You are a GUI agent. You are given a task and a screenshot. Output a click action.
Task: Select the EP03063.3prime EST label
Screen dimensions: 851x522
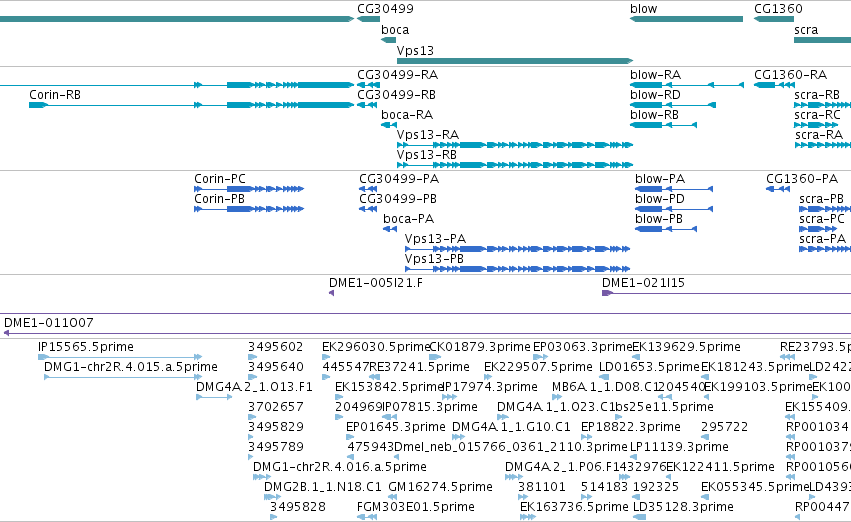coord(582,347)
